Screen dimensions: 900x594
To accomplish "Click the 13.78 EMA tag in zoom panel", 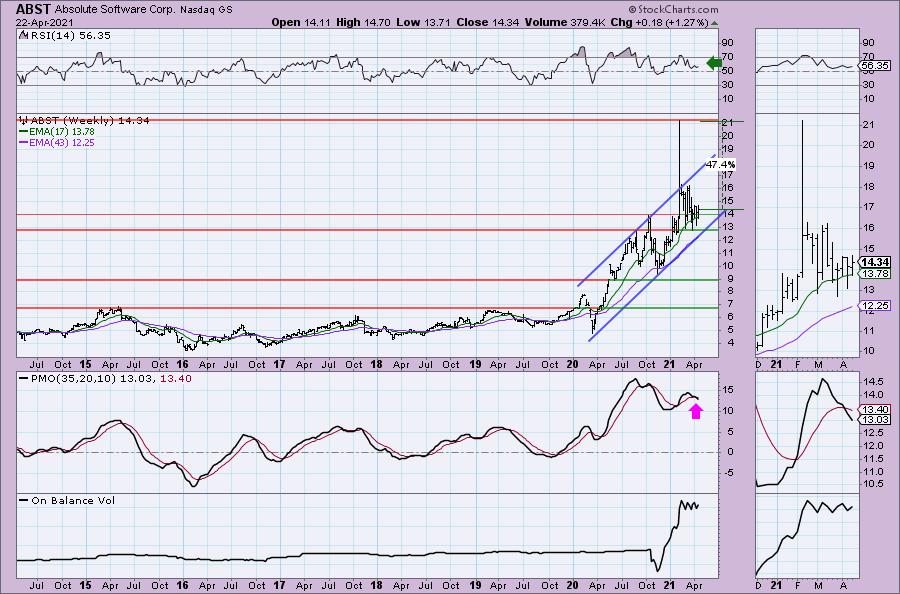I will click(x=876, y=274).
